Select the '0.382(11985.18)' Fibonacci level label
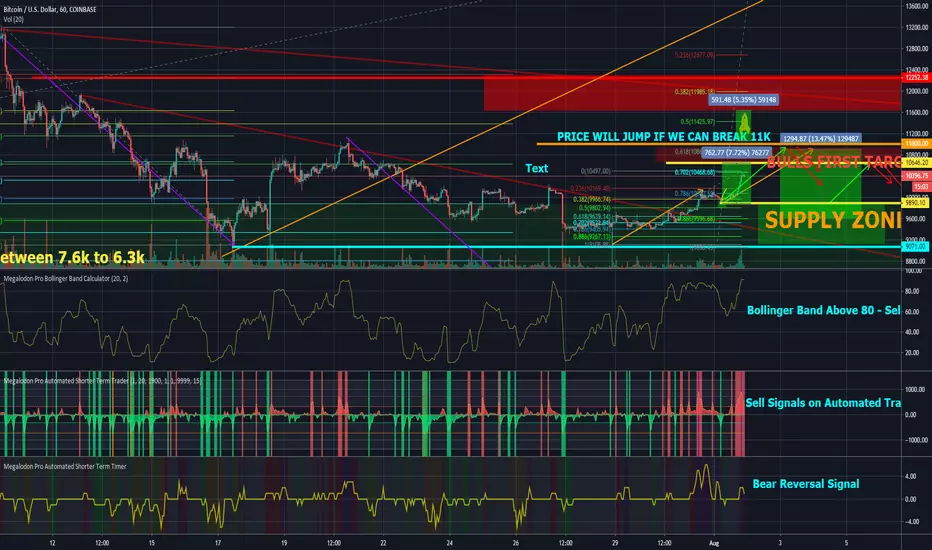 694,92
